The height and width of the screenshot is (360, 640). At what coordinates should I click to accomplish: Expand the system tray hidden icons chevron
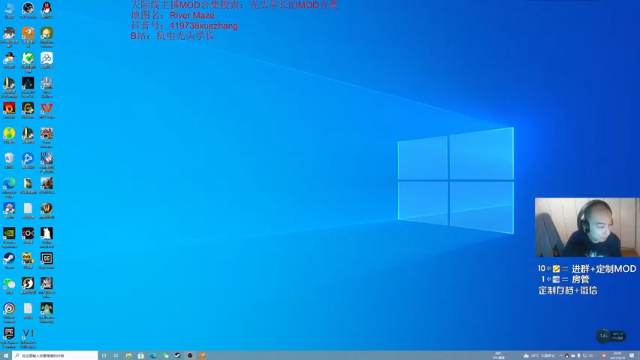coord(561,356)
